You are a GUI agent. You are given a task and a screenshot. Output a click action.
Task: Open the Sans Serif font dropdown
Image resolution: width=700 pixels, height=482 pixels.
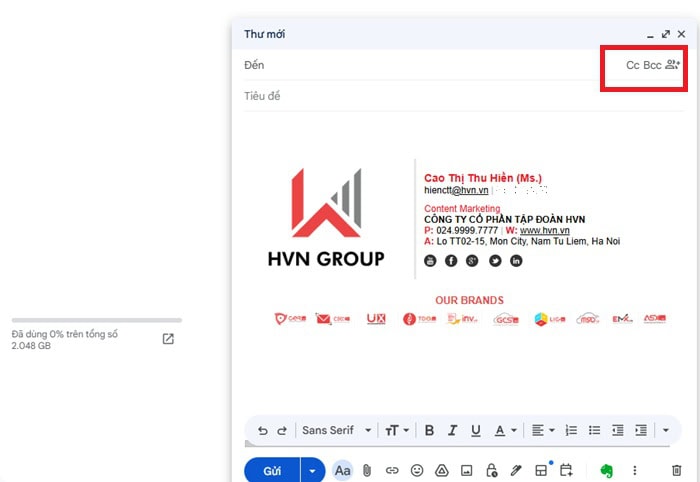(x=337, y=430)
